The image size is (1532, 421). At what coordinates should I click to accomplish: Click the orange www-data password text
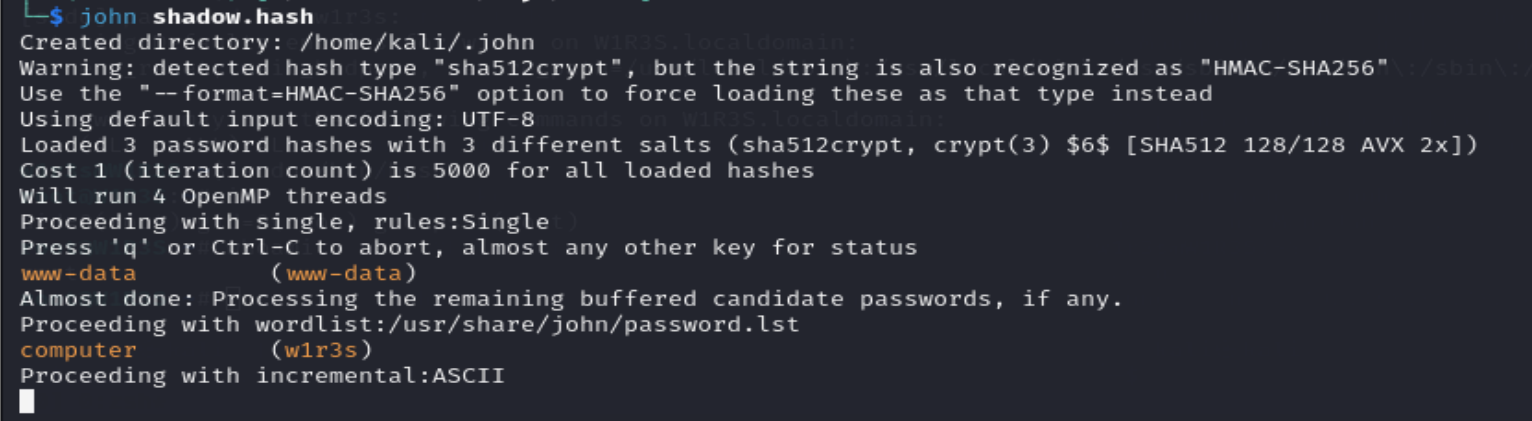click(78, 273)
